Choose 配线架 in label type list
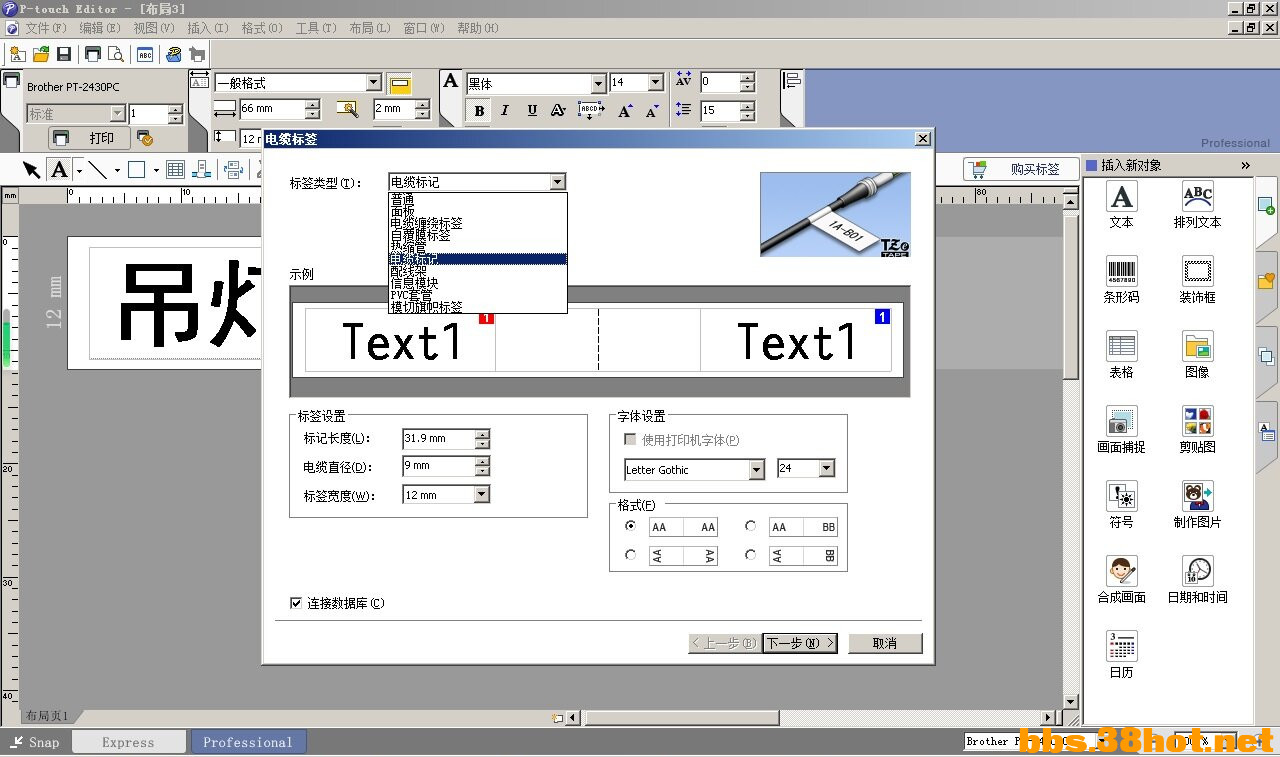This screenshot has height=757, width=1280. point(478,271)
